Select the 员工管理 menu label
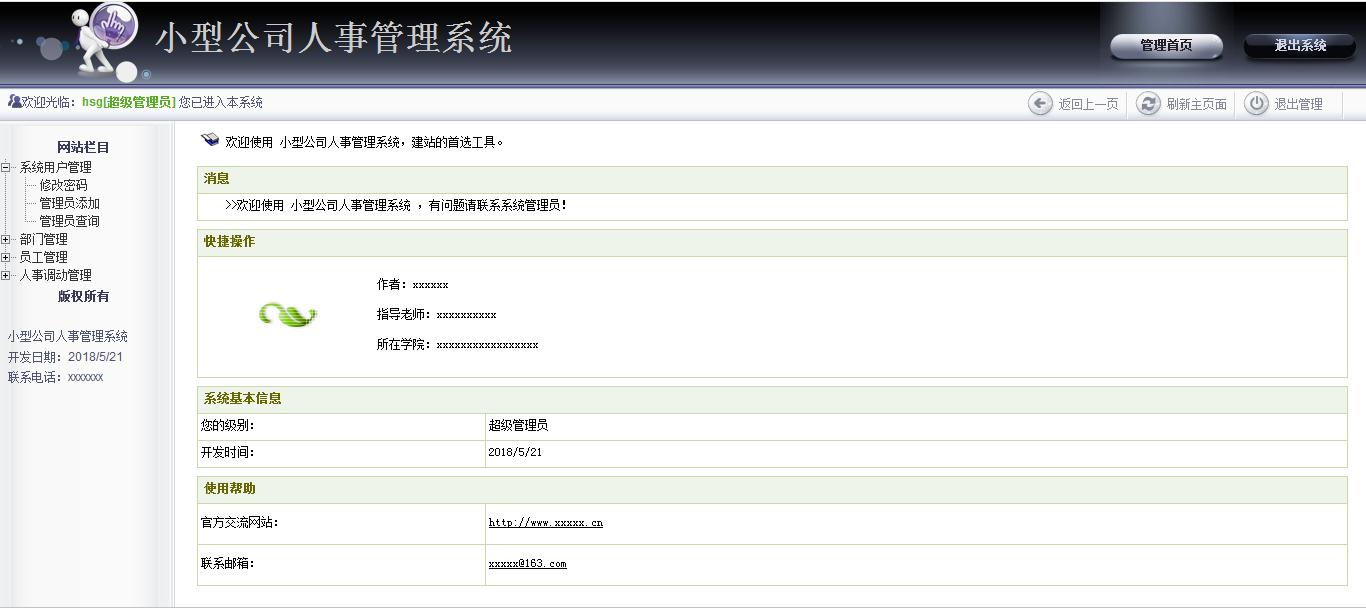1366x609 pixels. 43,257
